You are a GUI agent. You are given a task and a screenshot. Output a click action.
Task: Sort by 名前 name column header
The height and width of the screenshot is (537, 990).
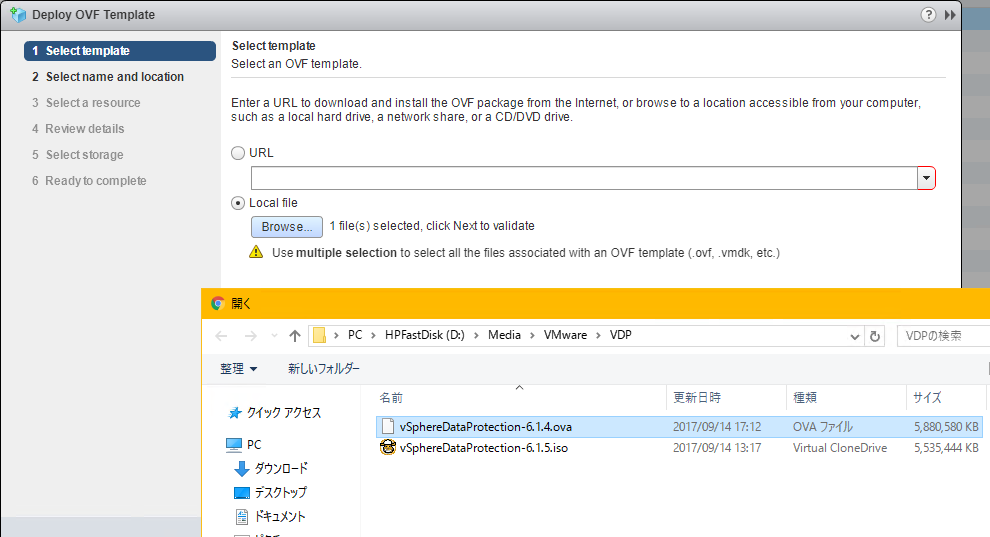520,398
